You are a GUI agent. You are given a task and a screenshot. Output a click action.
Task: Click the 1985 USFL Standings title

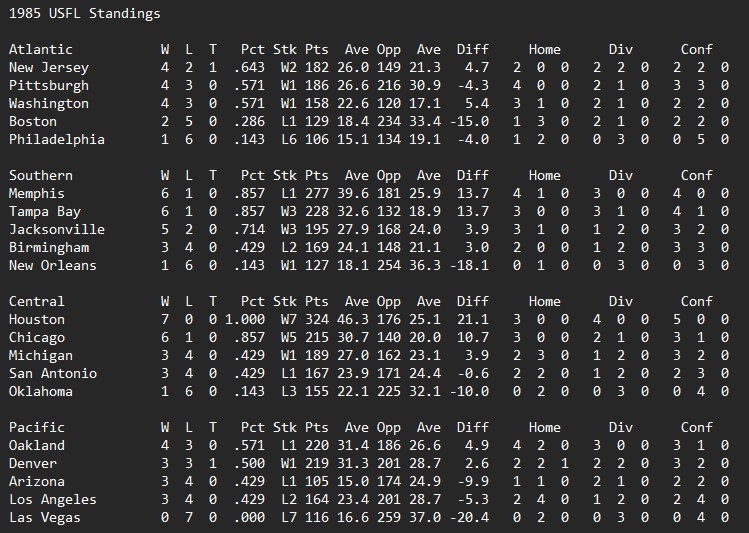click(x=84, y=13)
